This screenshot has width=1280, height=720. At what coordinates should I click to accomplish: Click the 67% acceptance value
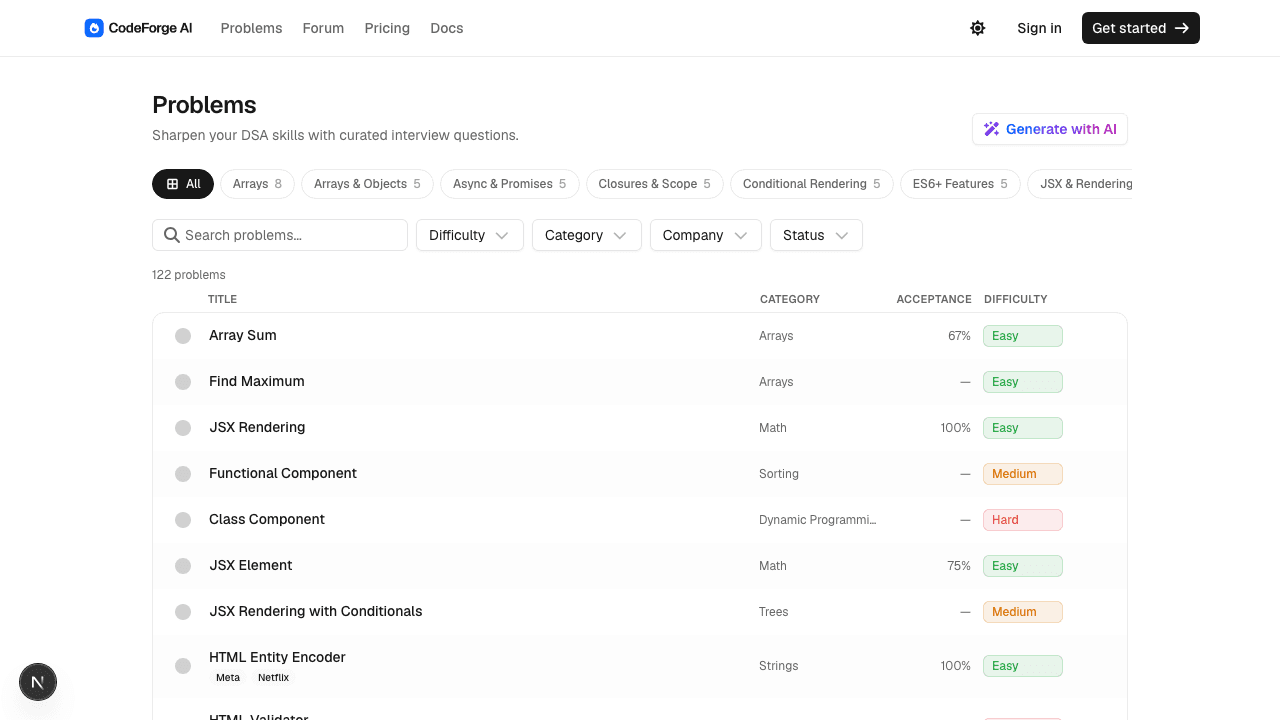coord(959,336)
